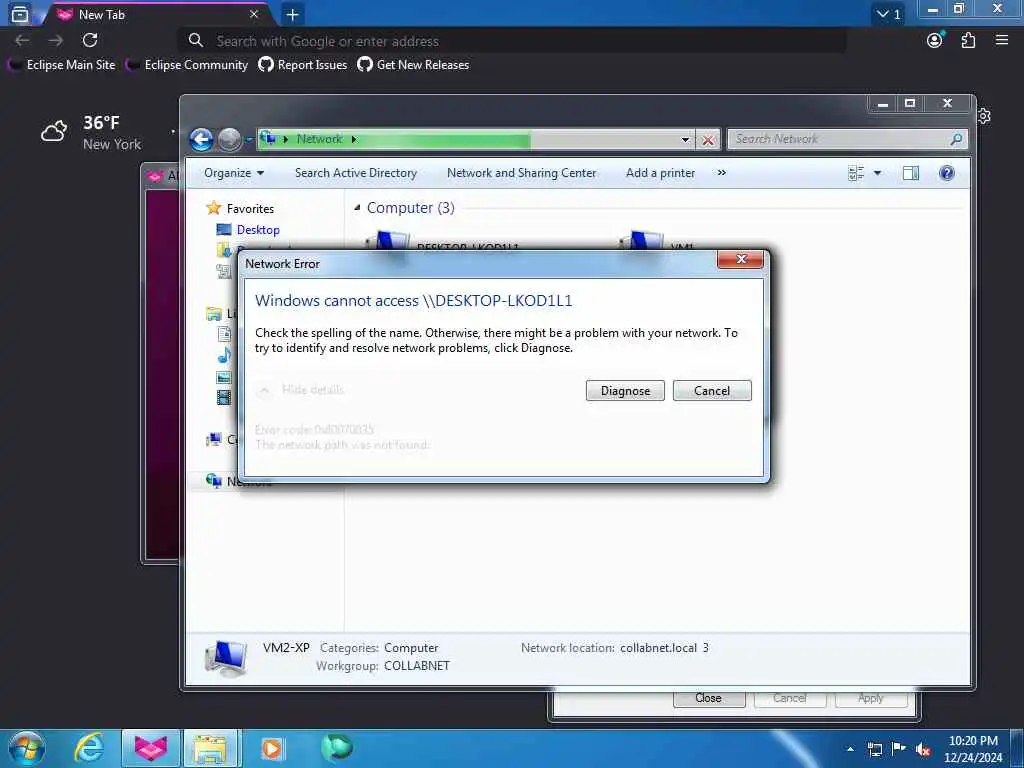This screenshot has width=1024, height=768.
Task: Open Windows Explorer taskbar icon
Action: (x=208, y=748)
